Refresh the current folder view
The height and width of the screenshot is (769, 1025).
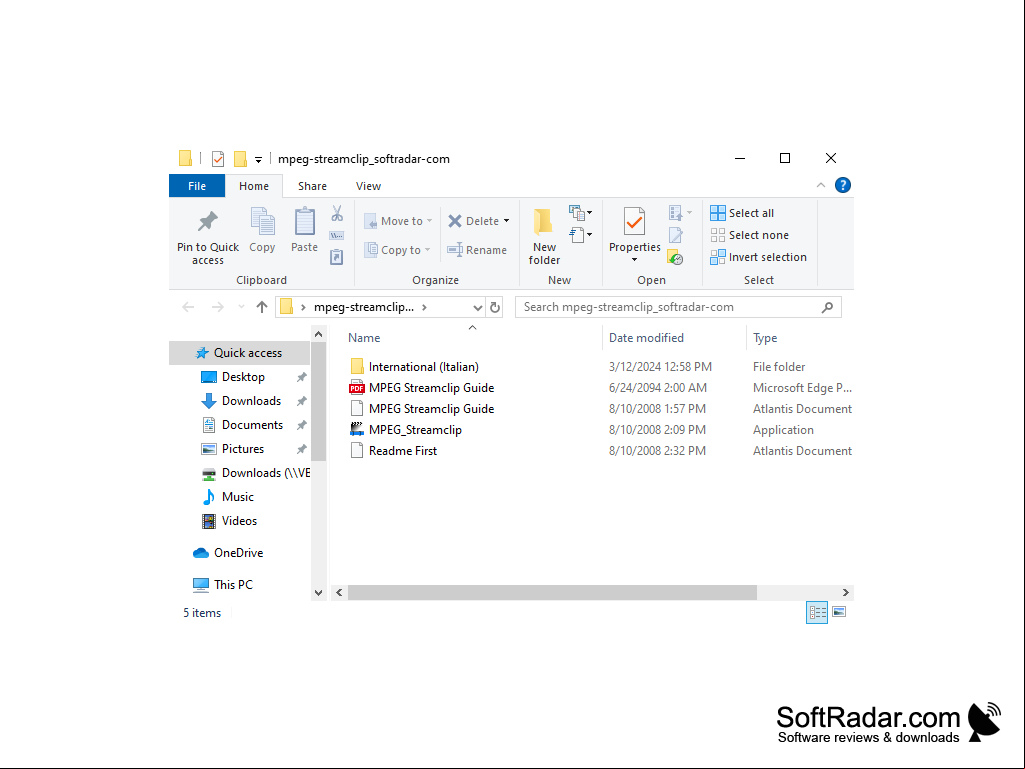(495, 307)
